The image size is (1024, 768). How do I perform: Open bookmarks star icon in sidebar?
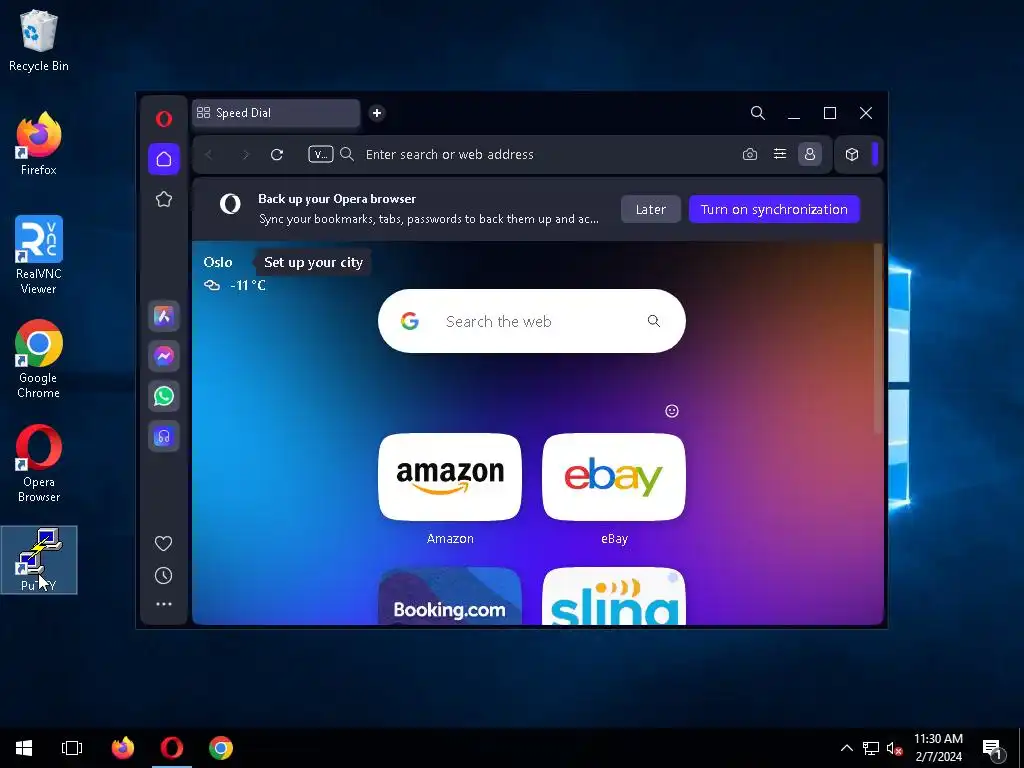pyautogui.click(x=164, y=199)
